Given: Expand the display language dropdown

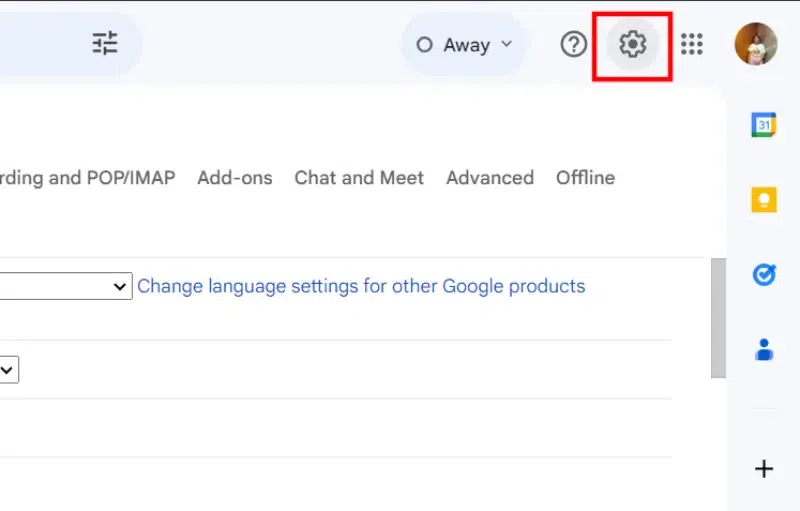Looking at the screenshot, I should click(66, 287).
